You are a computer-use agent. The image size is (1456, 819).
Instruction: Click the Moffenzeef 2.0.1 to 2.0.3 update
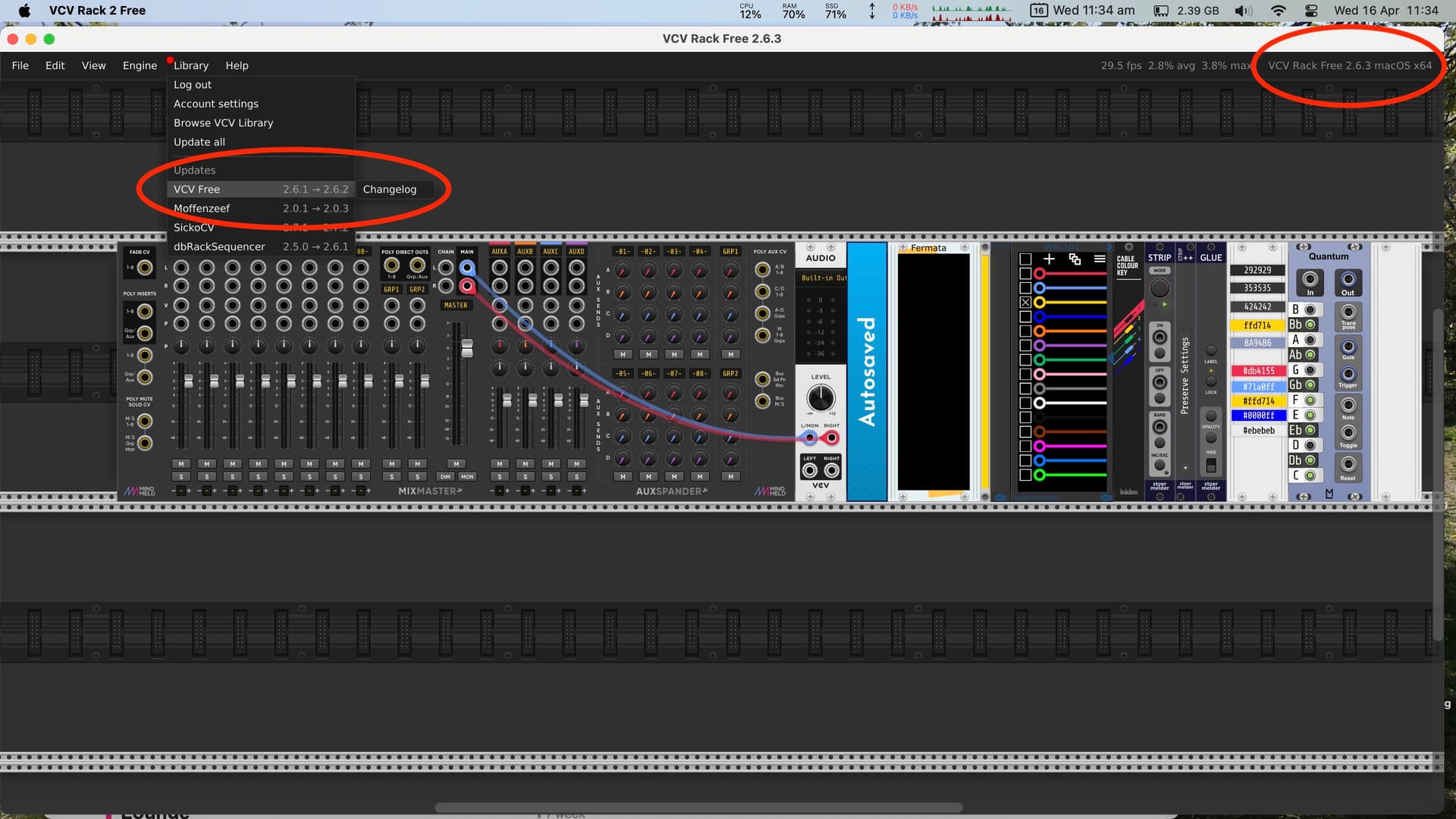click(x=261, y=209)
